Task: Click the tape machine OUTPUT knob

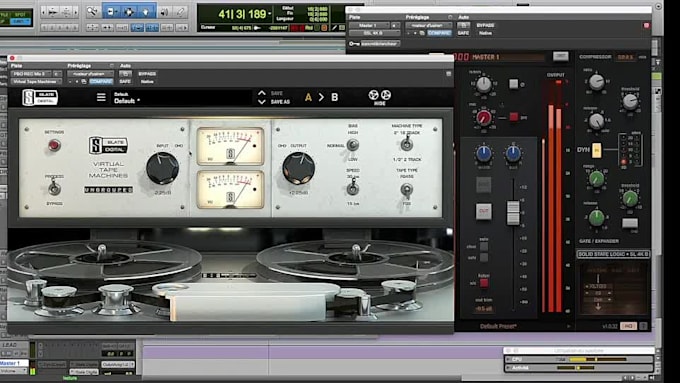Action: (x=299, y=168)
